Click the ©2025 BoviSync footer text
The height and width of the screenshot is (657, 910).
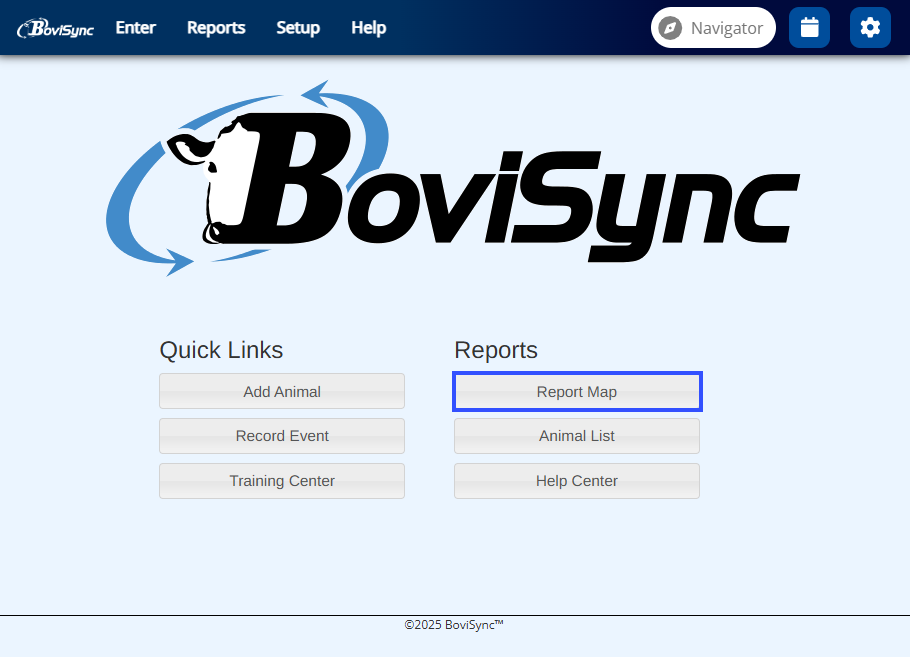[x=454, y=624]
